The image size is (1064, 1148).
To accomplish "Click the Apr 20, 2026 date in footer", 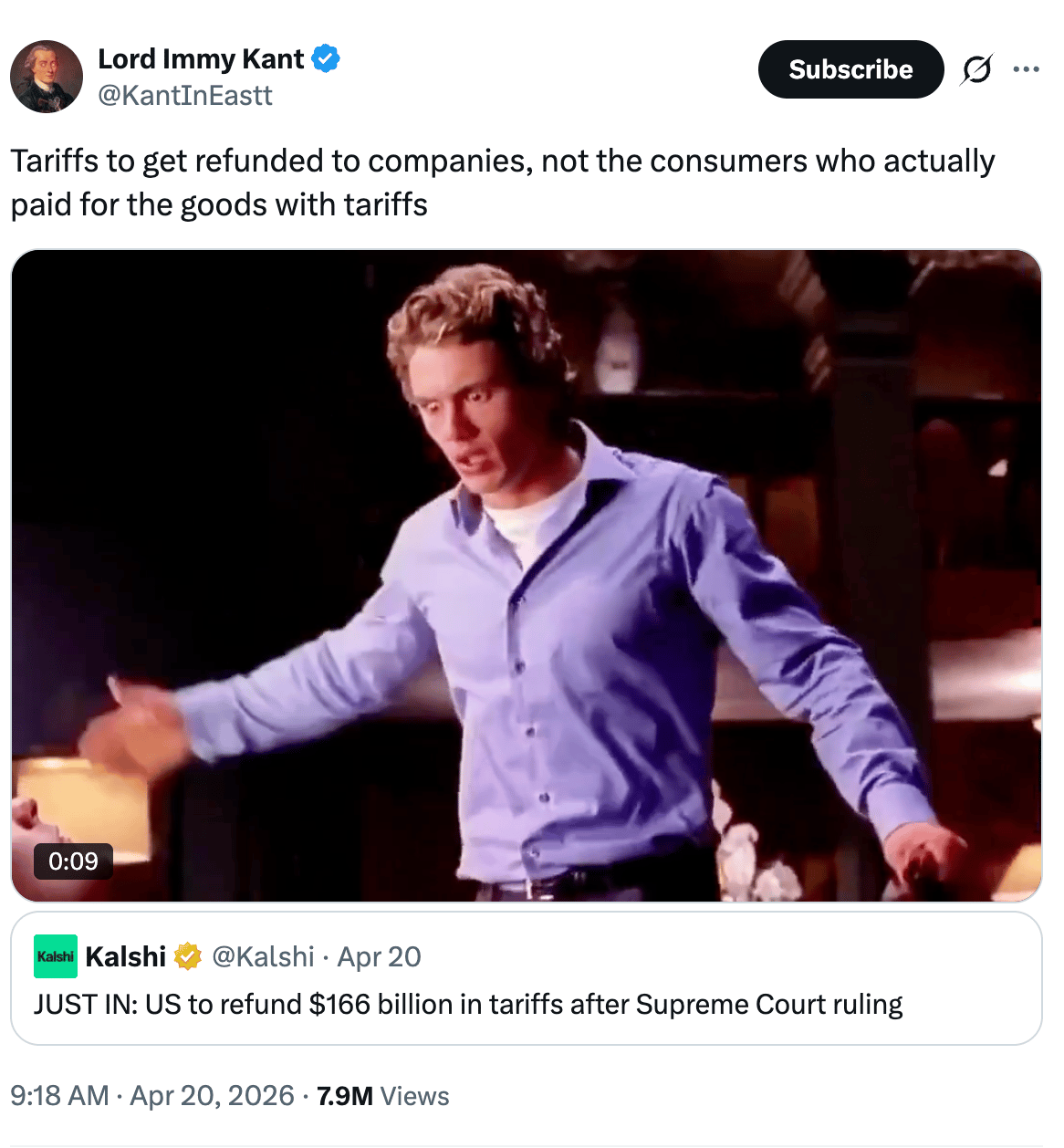I will [x=213, y=1095].
